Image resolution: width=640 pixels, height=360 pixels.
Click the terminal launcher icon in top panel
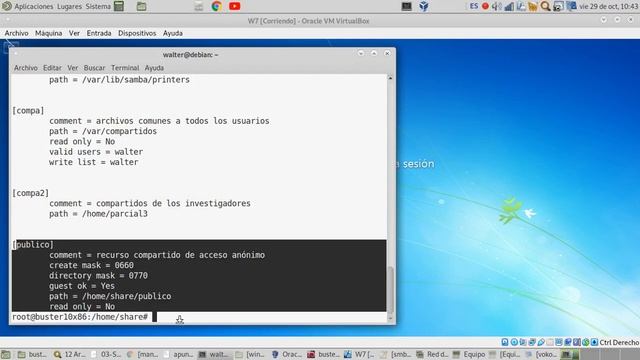(407, 6)
